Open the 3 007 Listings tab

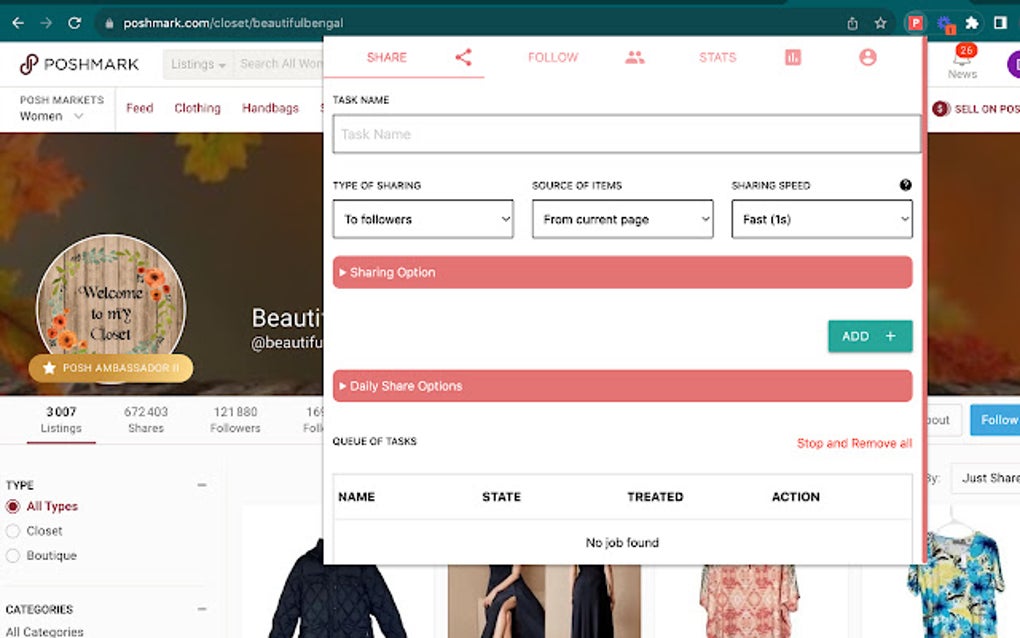pyautogui.click(x=61, y=419)
